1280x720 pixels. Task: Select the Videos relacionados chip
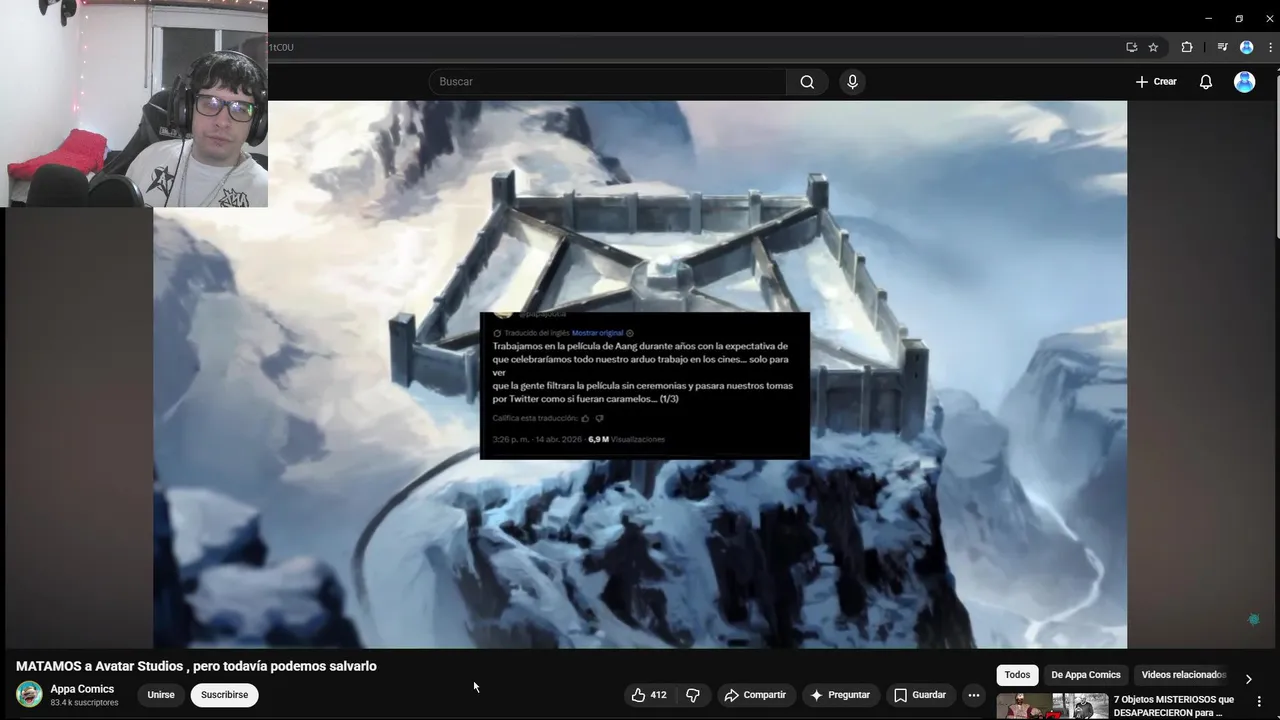coord(1184,675)
